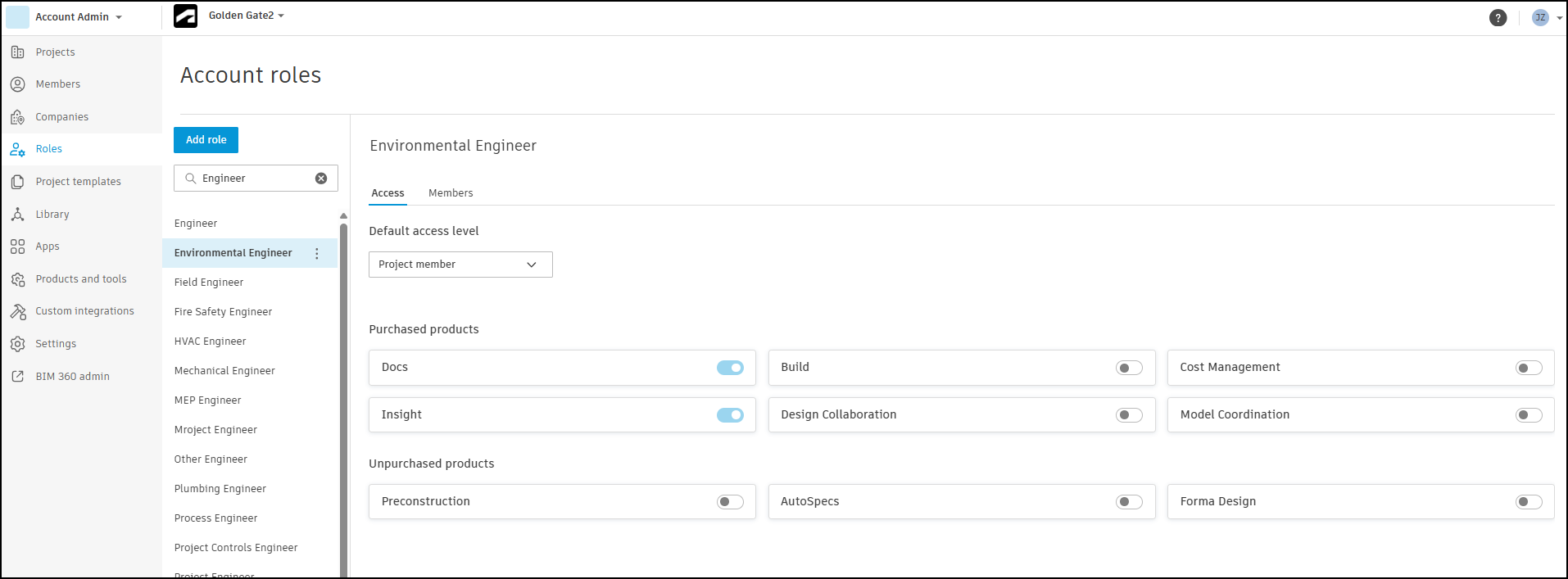
Task: Select Project templates in sidebar menu
Action: pyautogui.click(x=78, y=182)
